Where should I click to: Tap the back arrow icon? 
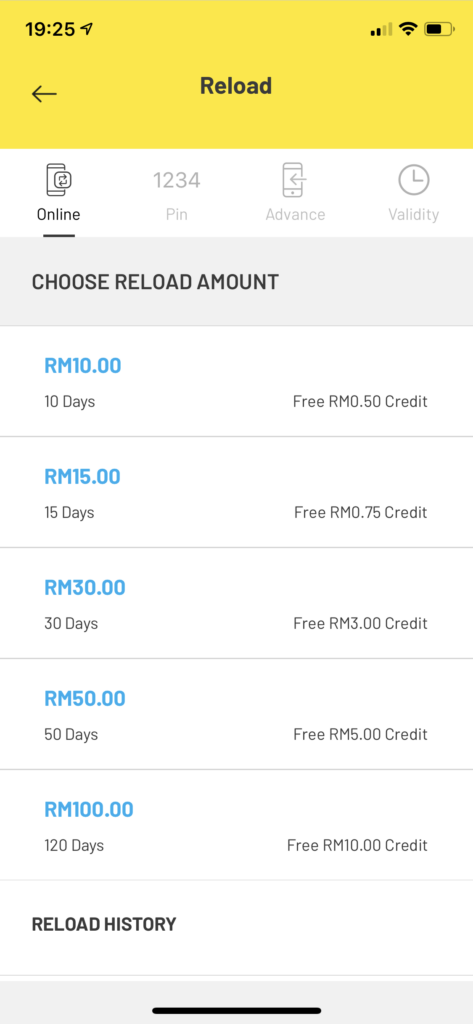pyautogui.click(x=44, y=94)
